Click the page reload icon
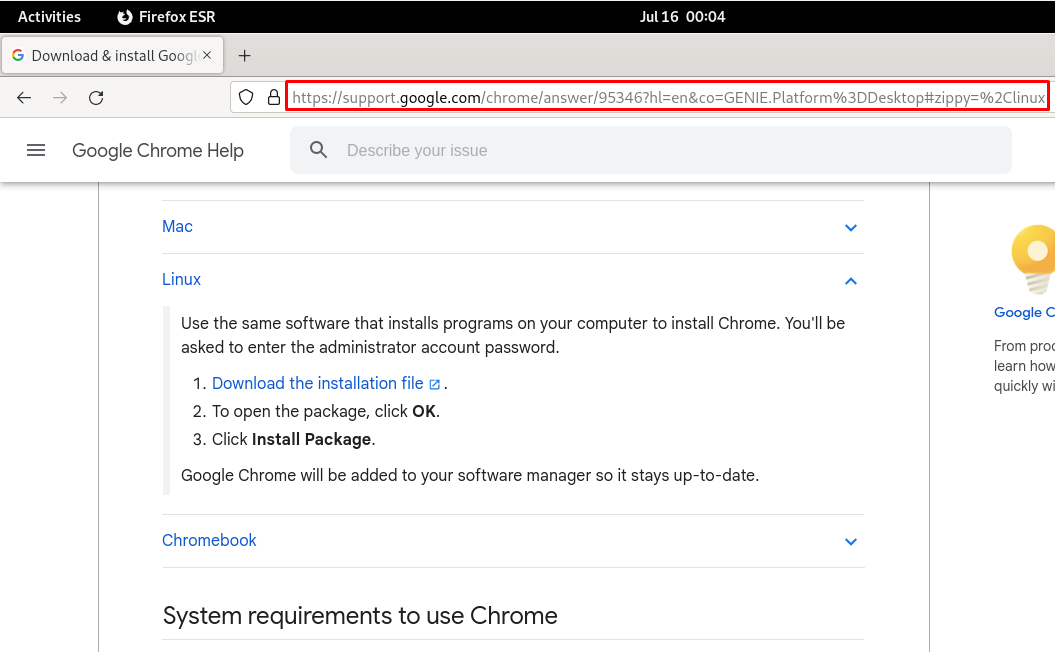 tap(96, 97)
